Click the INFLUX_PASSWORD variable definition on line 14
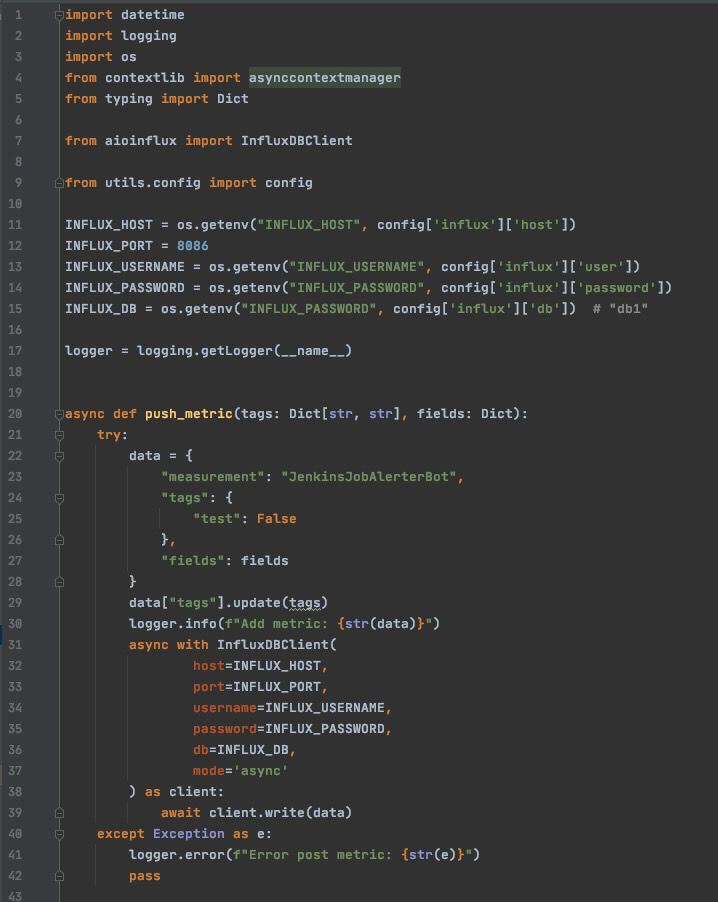 (x=125, y=288)
